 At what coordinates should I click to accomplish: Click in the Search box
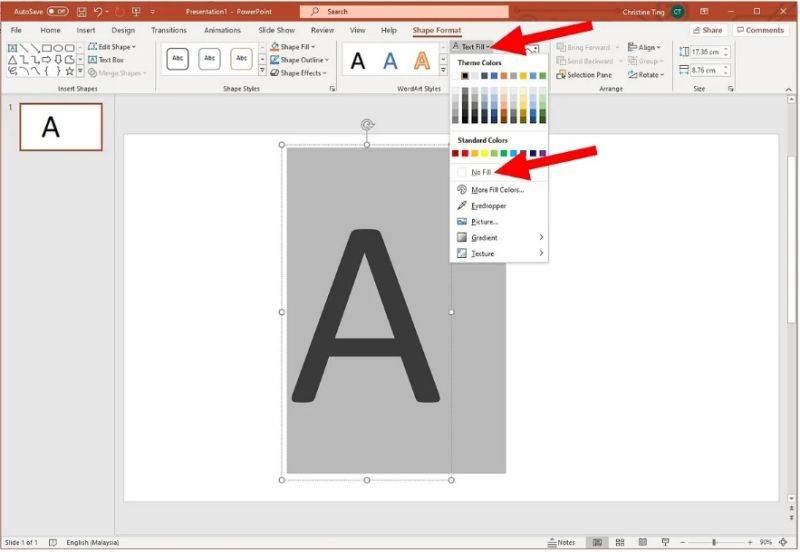404,11
